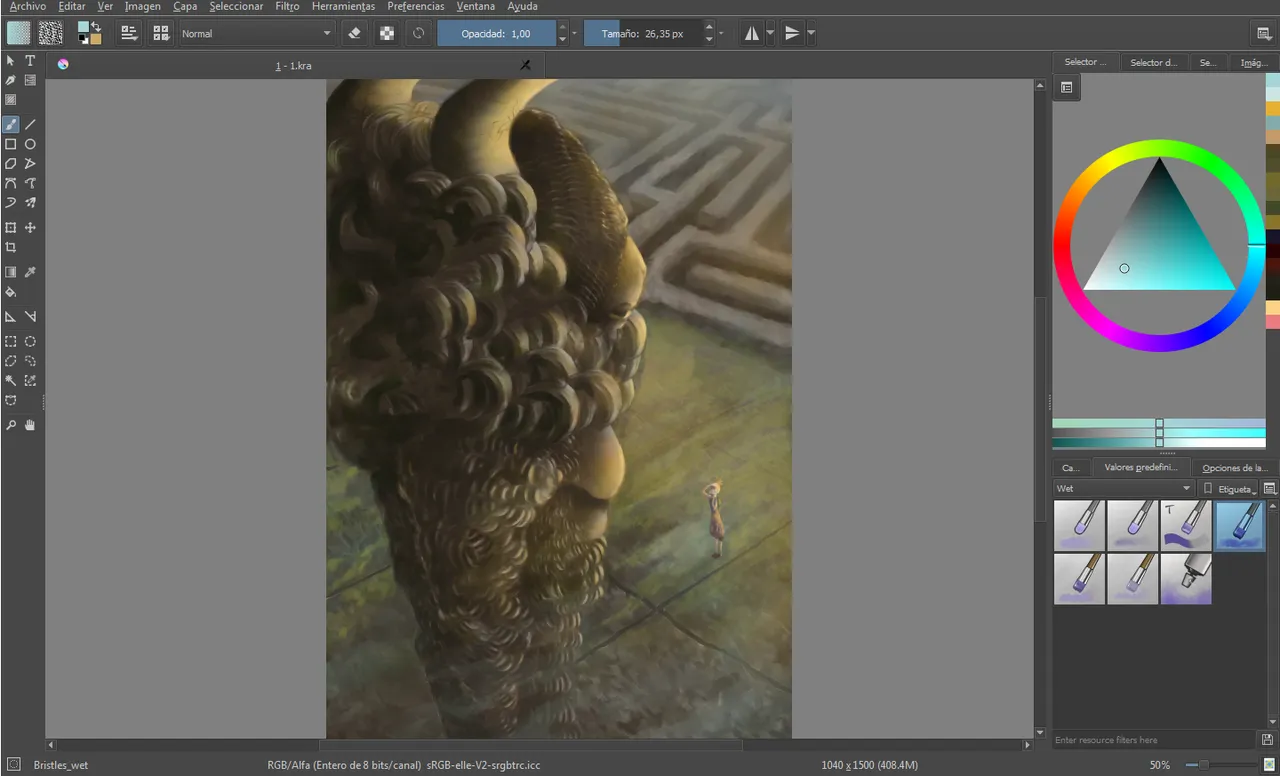Expand the opacity slider options arrow
The image size is (1280, 776).
coord(574,34)
